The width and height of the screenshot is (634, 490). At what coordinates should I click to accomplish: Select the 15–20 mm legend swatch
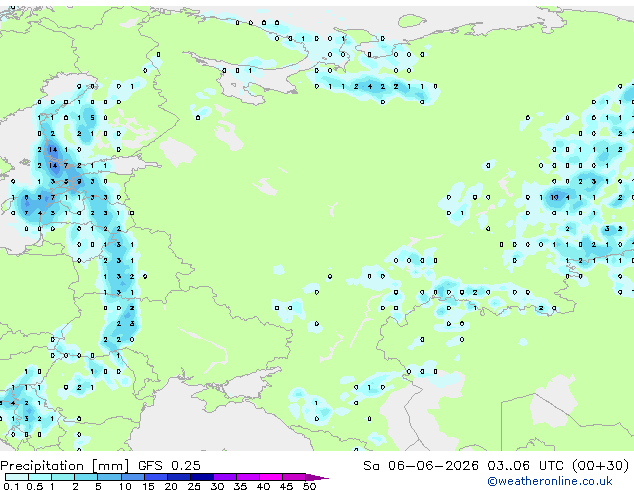tap(156, 477)
